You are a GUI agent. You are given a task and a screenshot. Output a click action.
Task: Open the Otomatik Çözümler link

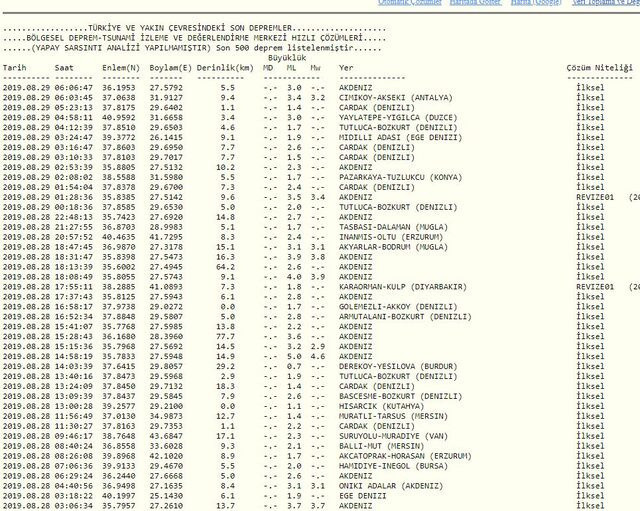point(409,3)
